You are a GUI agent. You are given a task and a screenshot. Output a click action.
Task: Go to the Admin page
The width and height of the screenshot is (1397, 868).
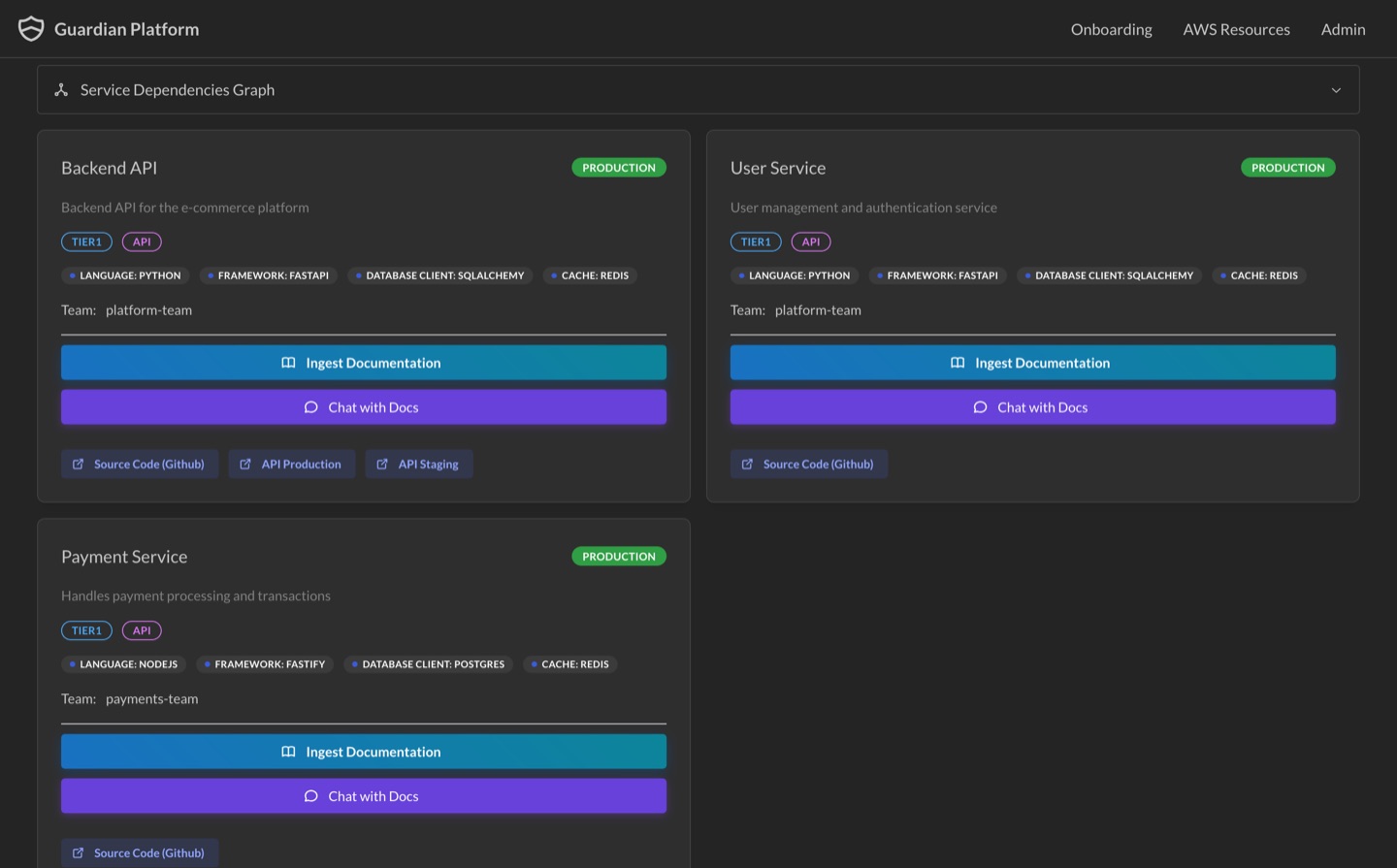[x=1343, y=29]
